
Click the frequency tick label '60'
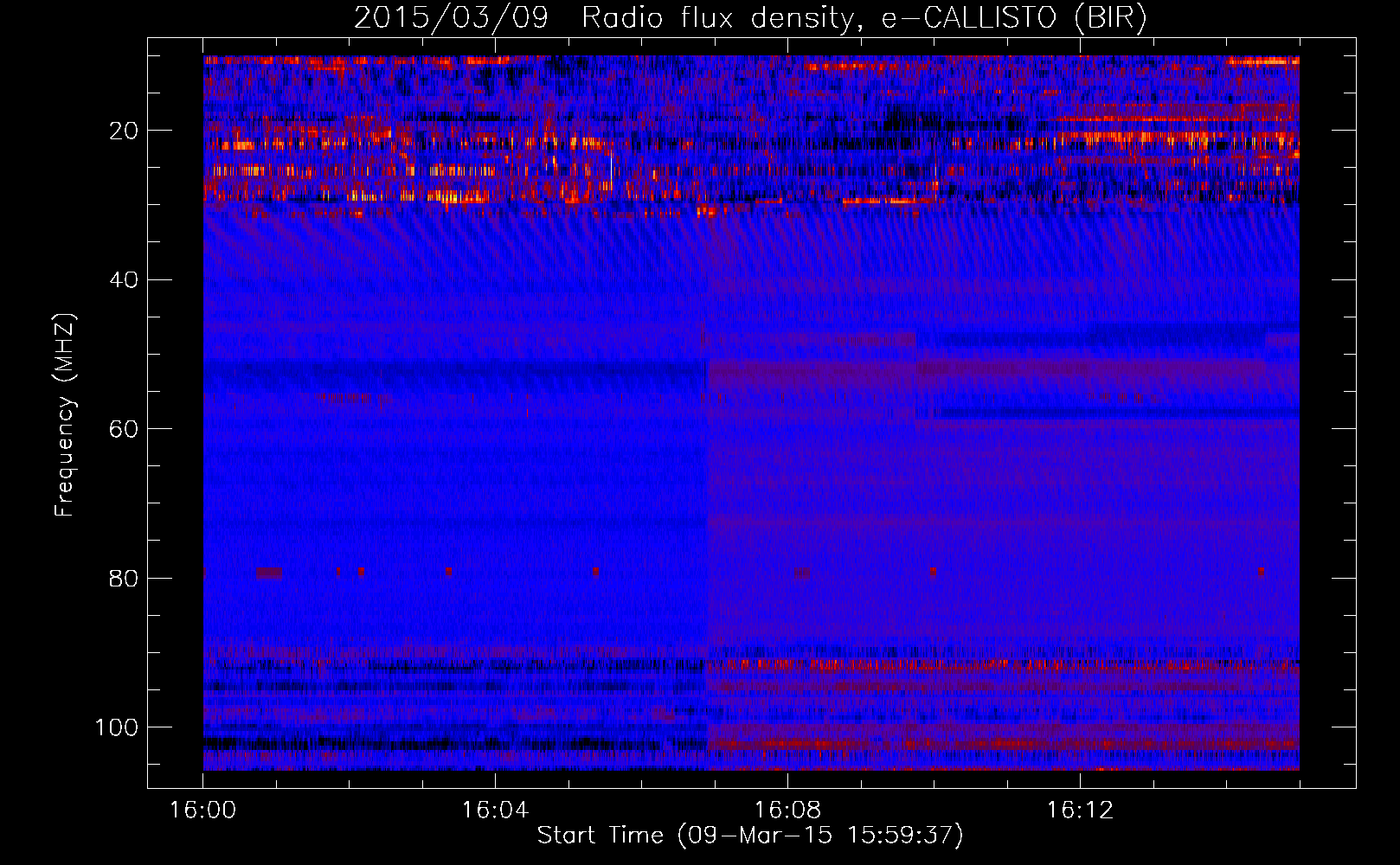(124, 429)
